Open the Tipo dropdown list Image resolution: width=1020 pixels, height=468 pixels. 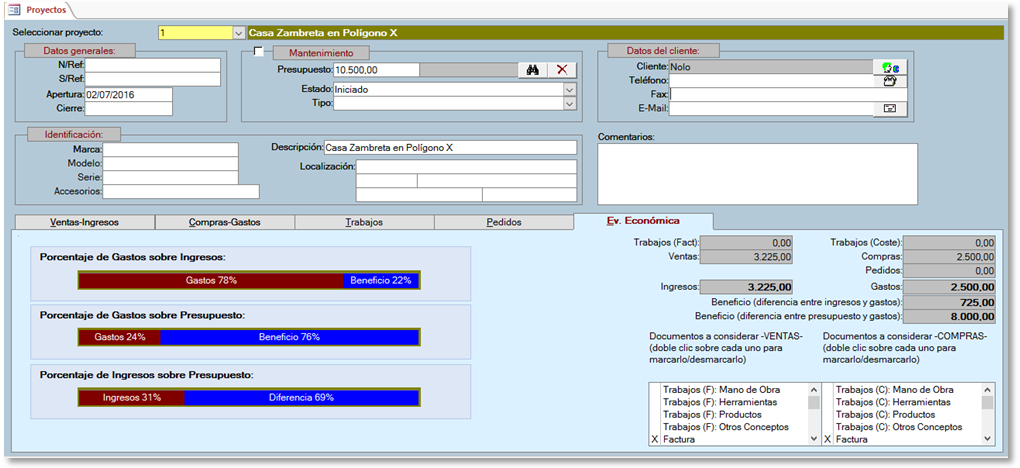click(x=569, y=103)
